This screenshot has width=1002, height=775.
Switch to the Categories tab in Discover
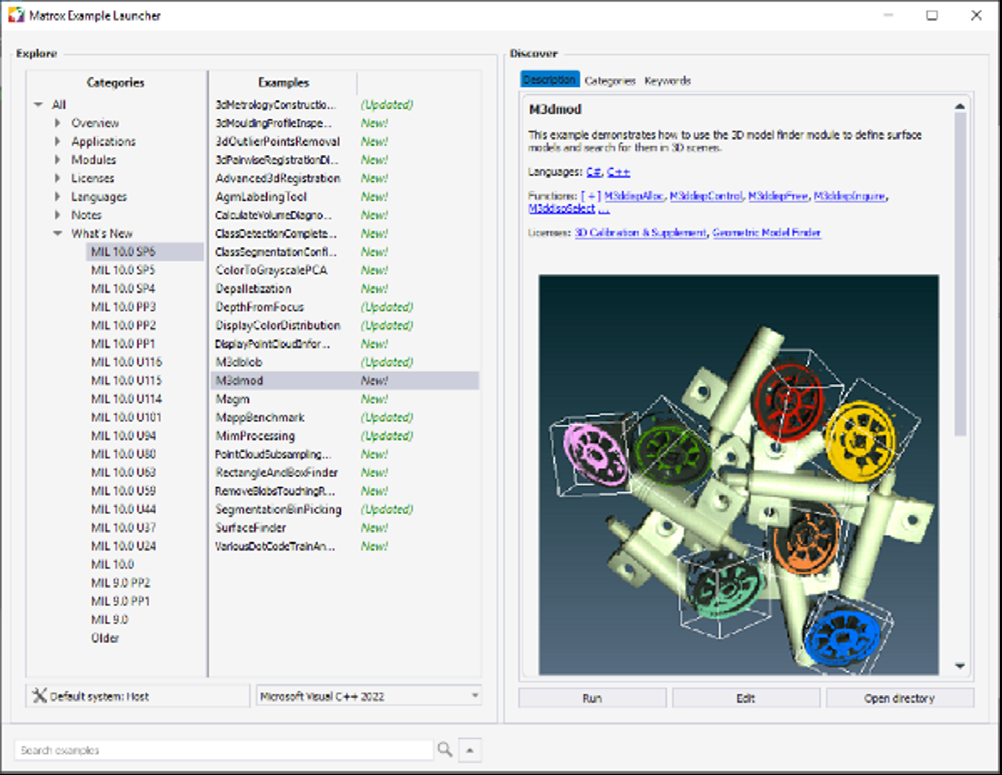[x=610, y=81]
